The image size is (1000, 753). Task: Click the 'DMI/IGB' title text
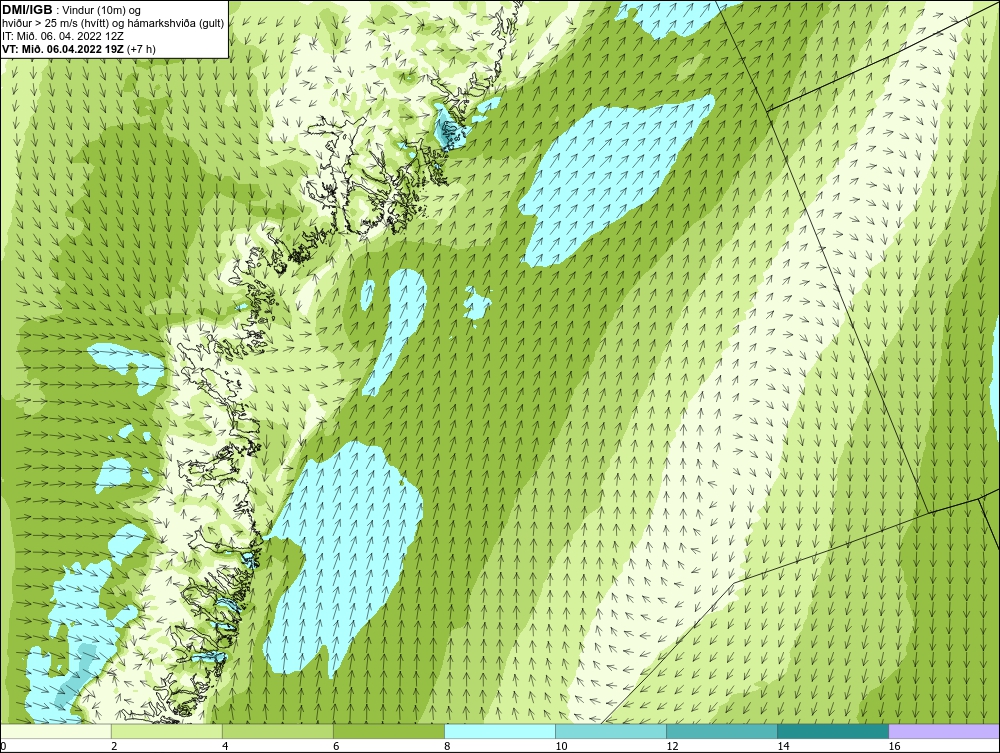click(x=27, y=10)
